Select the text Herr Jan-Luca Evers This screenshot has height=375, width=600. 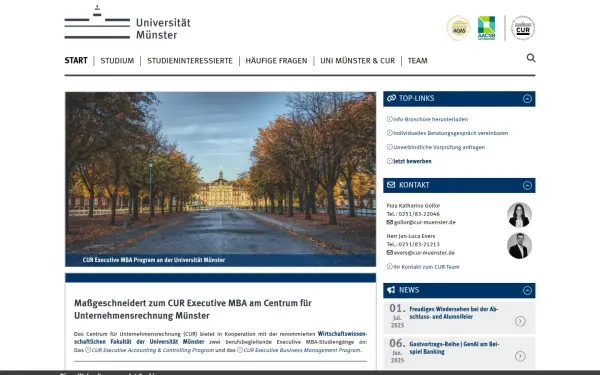pos(411,236)
